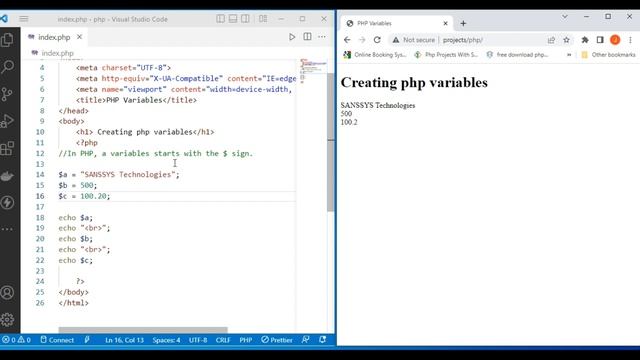Change end of line sequence CRLF
640x360 pixels.
223,340
